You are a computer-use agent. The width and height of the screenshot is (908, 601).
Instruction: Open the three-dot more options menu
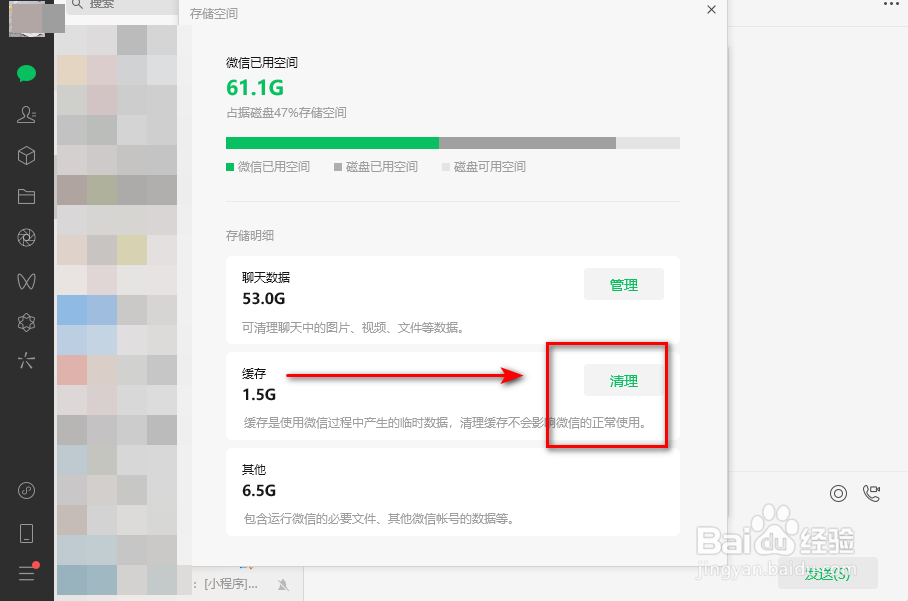point(892,4)
